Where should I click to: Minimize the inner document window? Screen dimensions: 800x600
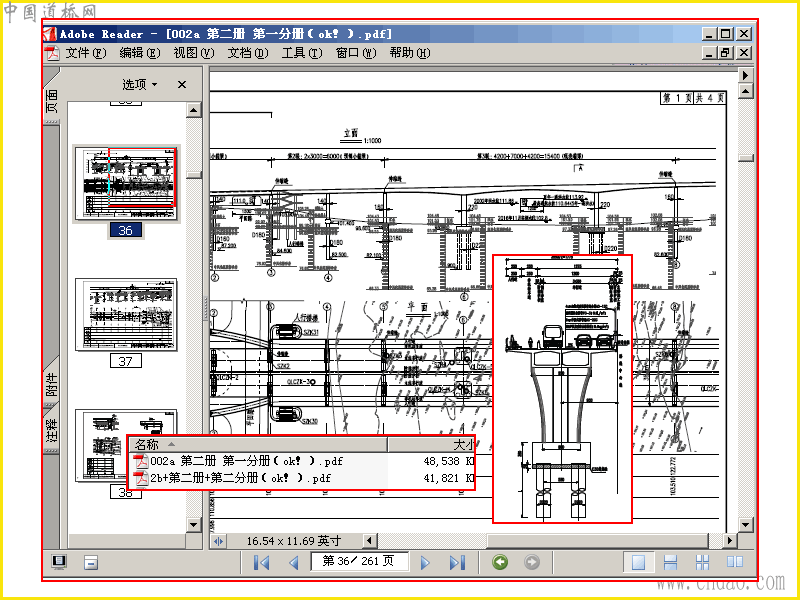click(x=709, y=53)
